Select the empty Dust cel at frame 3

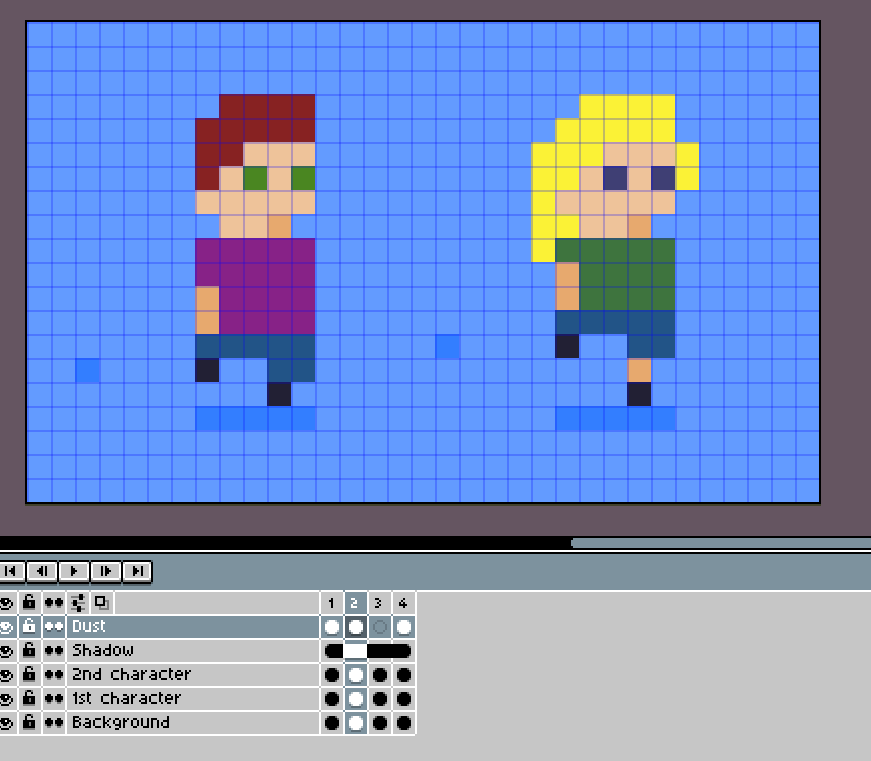(x=379, y=627)
